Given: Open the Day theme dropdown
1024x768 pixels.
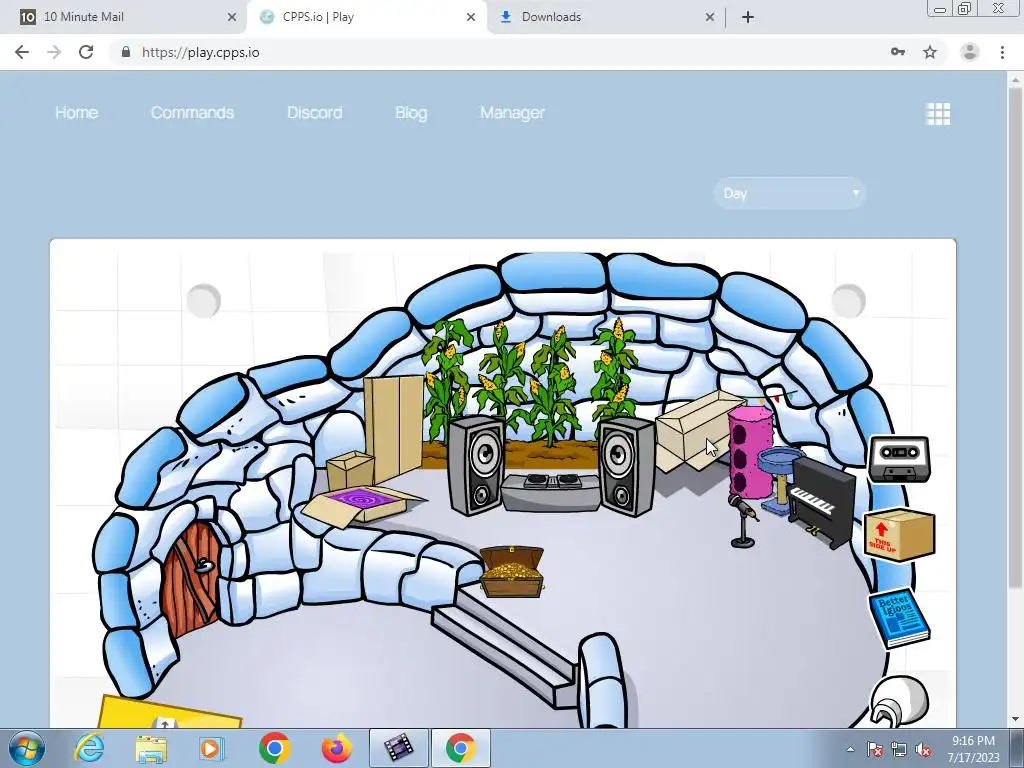Looking at the screenshot, I should [790, 193].
